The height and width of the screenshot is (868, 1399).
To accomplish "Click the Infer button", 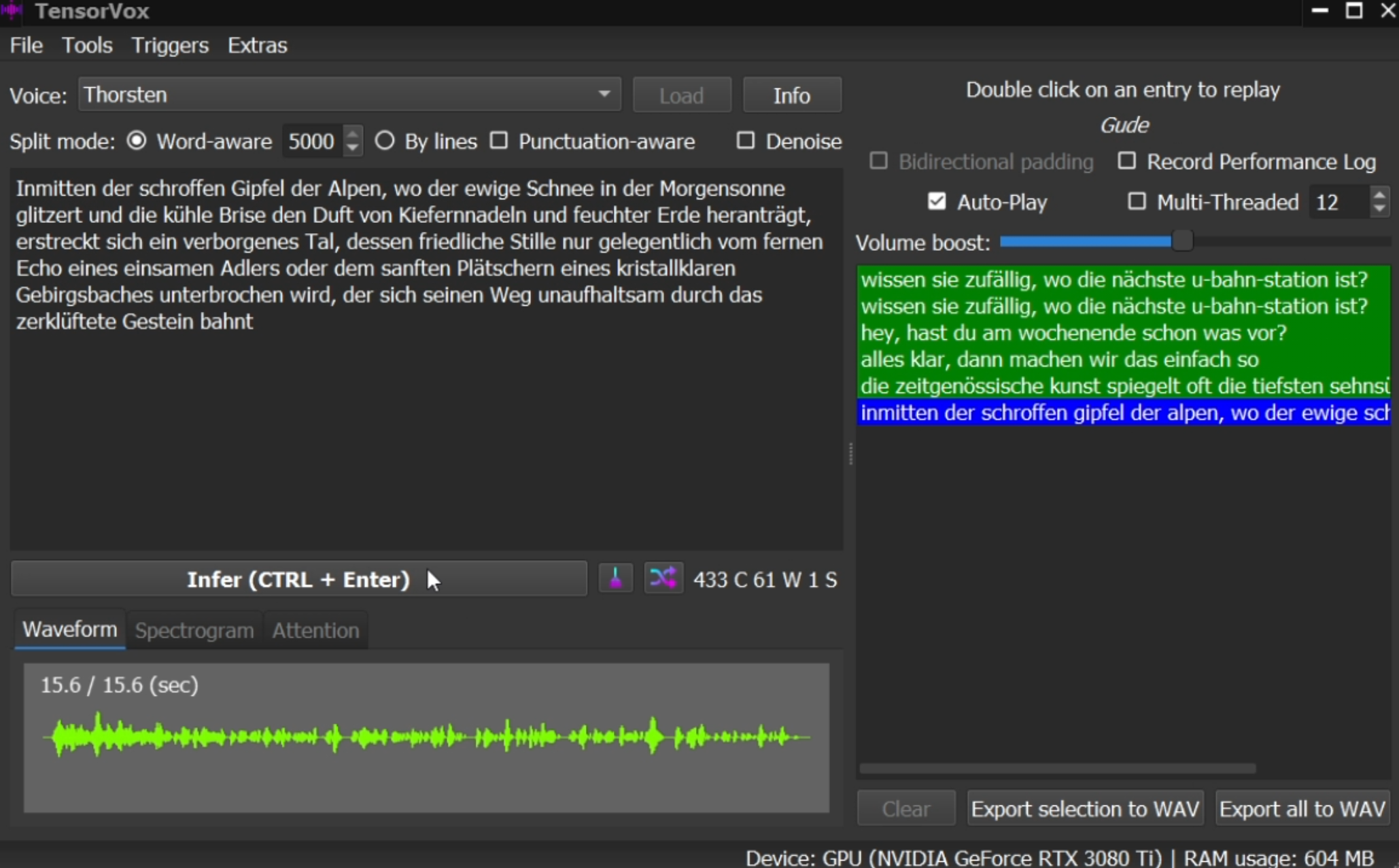I will coord(299,578).
